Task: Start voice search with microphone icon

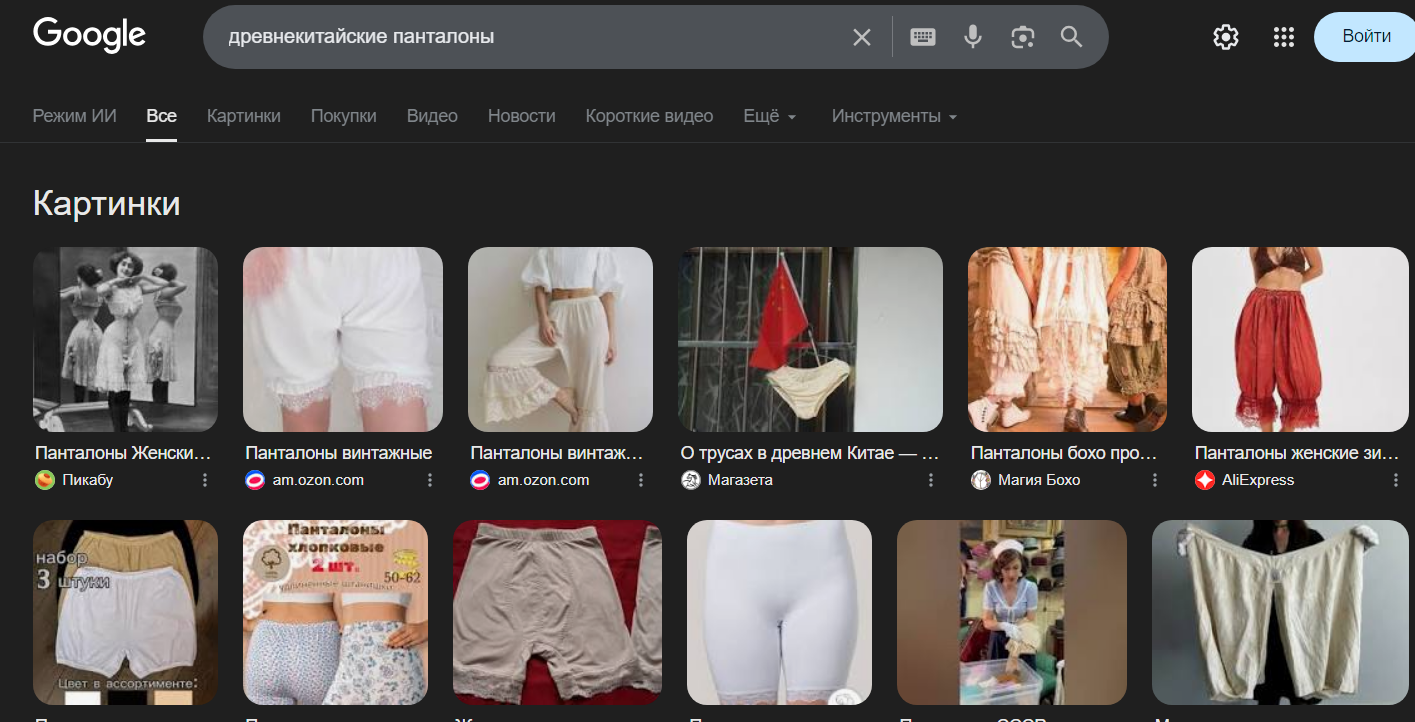Action: tap(972, 37)
